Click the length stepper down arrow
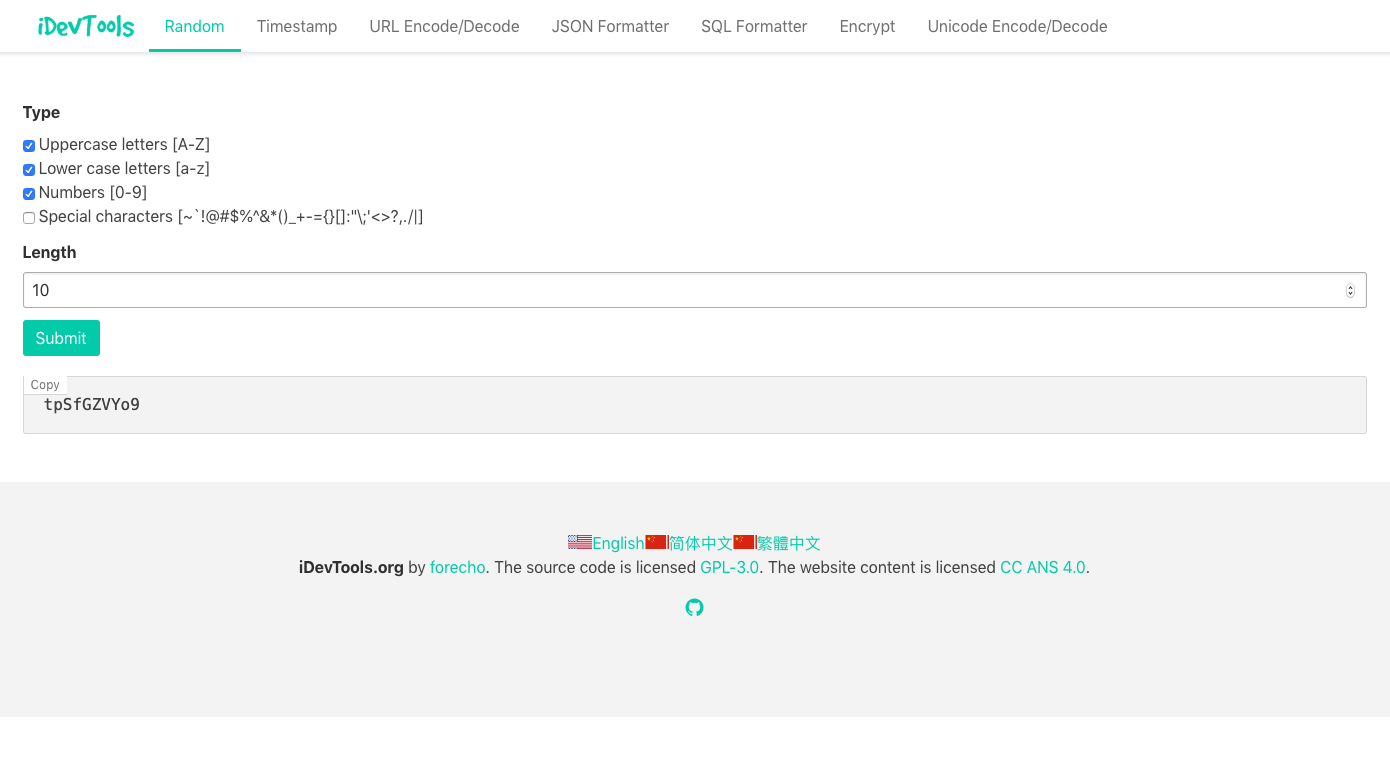This screenshot has width=1390, height=772. [x=1352, y=294]
